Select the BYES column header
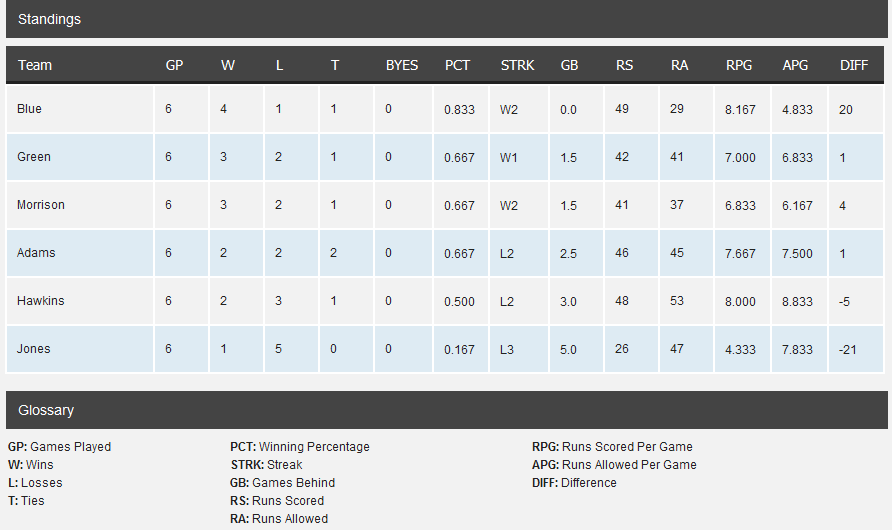 402,65
